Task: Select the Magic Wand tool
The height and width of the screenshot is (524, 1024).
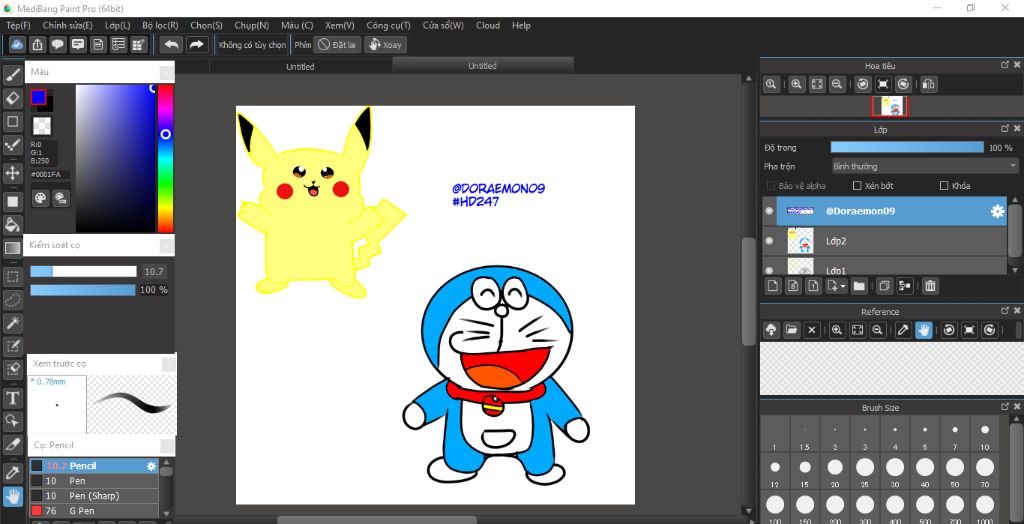Action: (x=13, y=323)
